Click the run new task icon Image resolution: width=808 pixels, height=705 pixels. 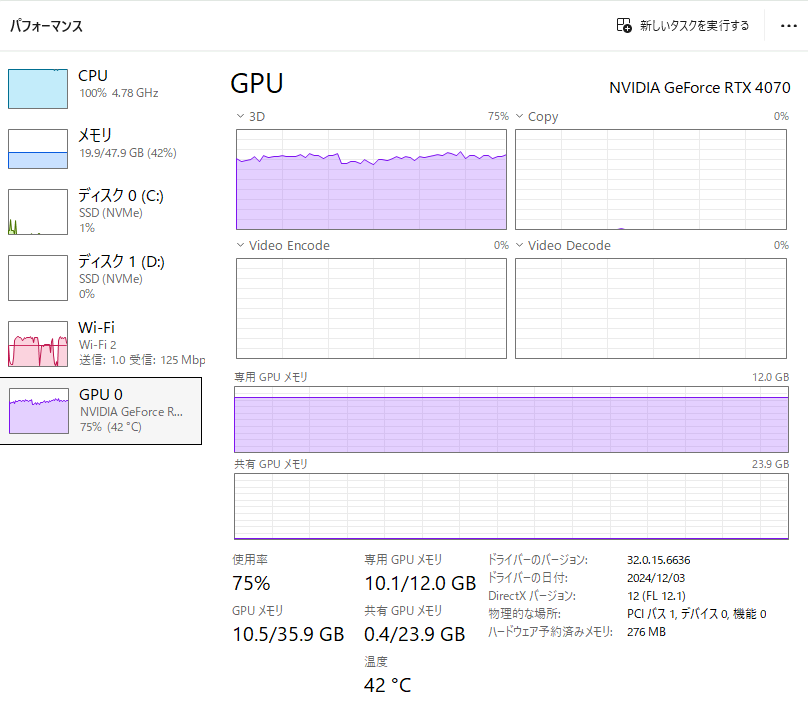pos(624,26)
